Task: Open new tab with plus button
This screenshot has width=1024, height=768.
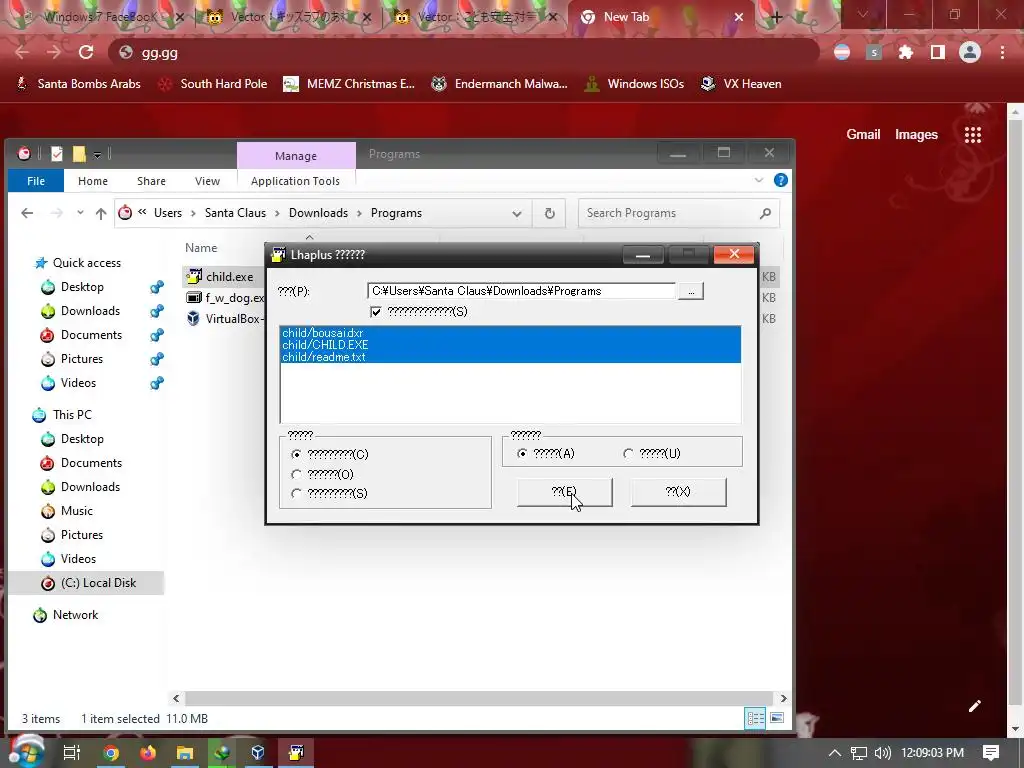Action: click(776, 18)
